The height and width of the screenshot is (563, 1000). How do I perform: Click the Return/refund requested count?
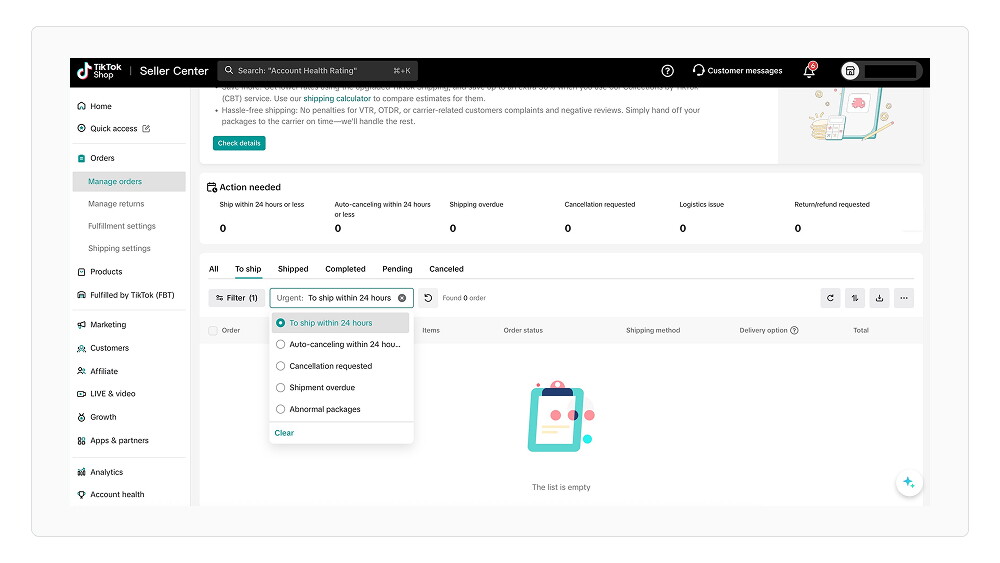point(798,228)
